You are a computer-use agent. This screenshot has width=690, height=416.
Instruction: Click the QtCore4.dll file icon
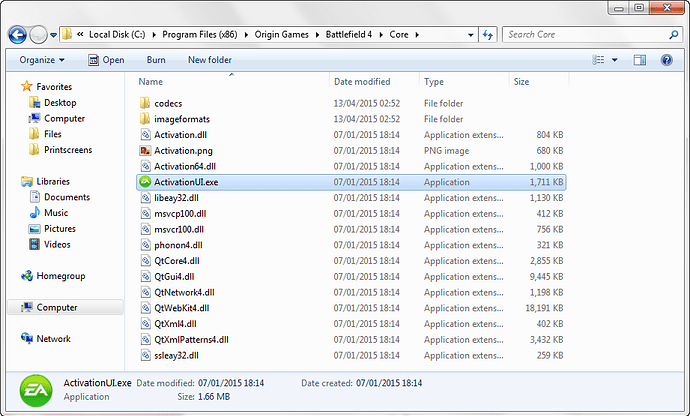(145, 261)
